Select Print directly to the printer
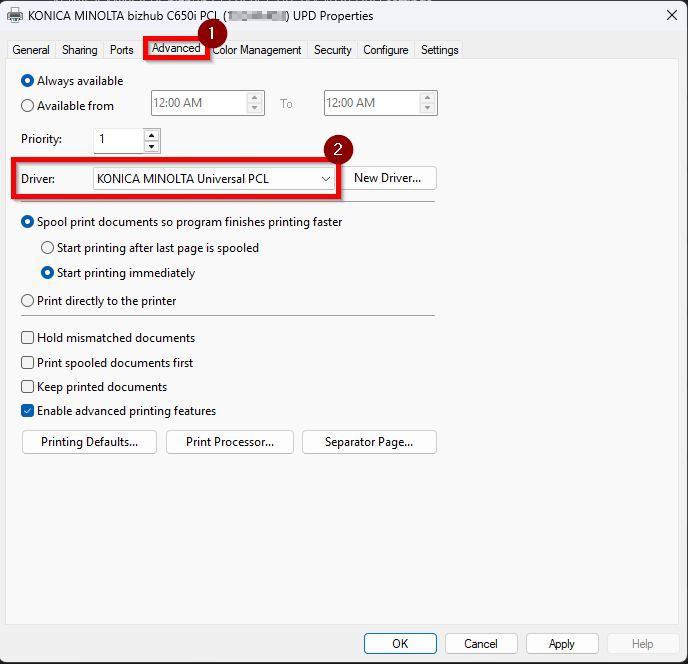This screenshot has height=664, width=688. (x=28, y=300)
